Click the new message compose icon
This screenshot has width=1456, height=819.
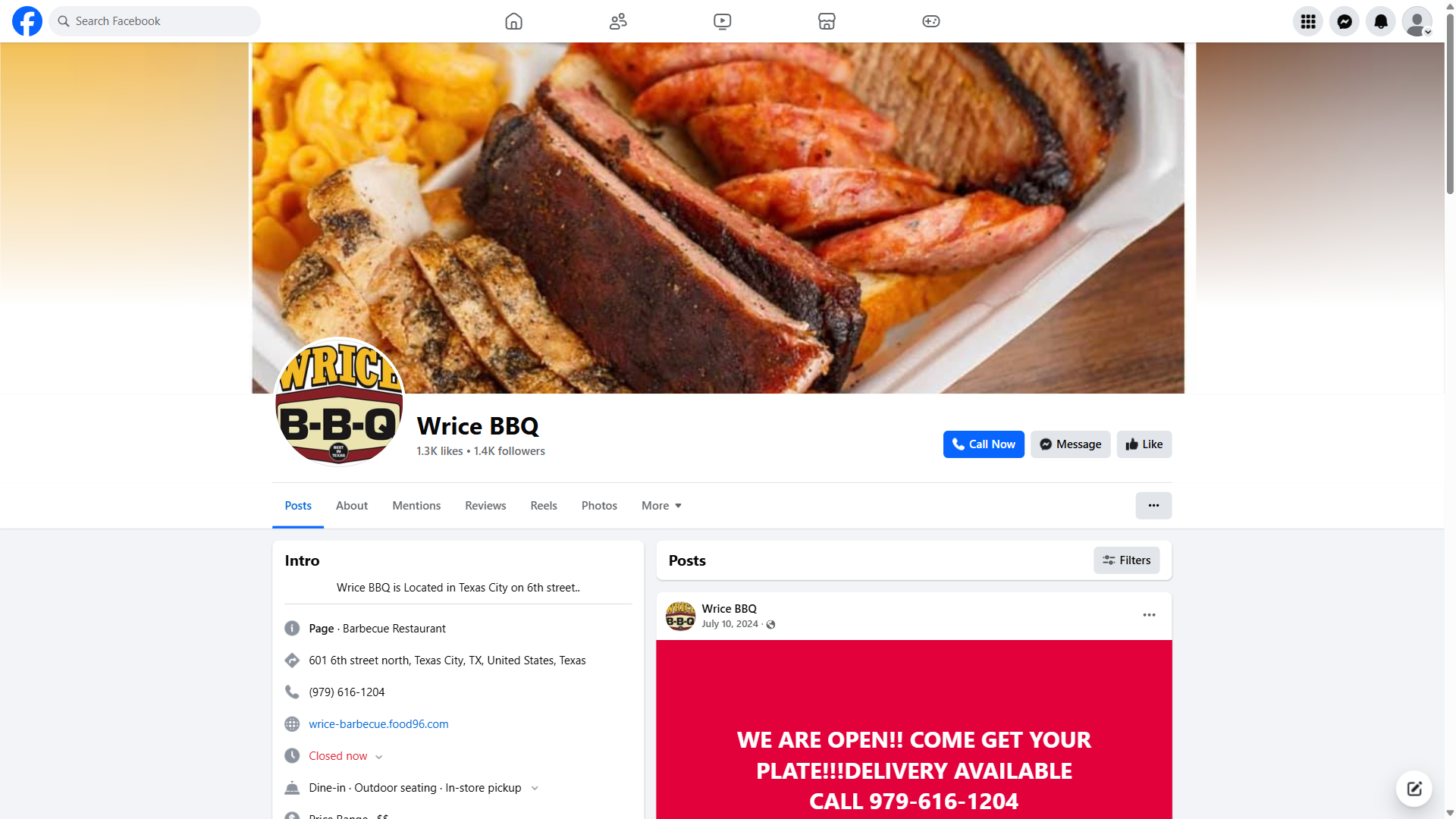(x=1414, y=789)
